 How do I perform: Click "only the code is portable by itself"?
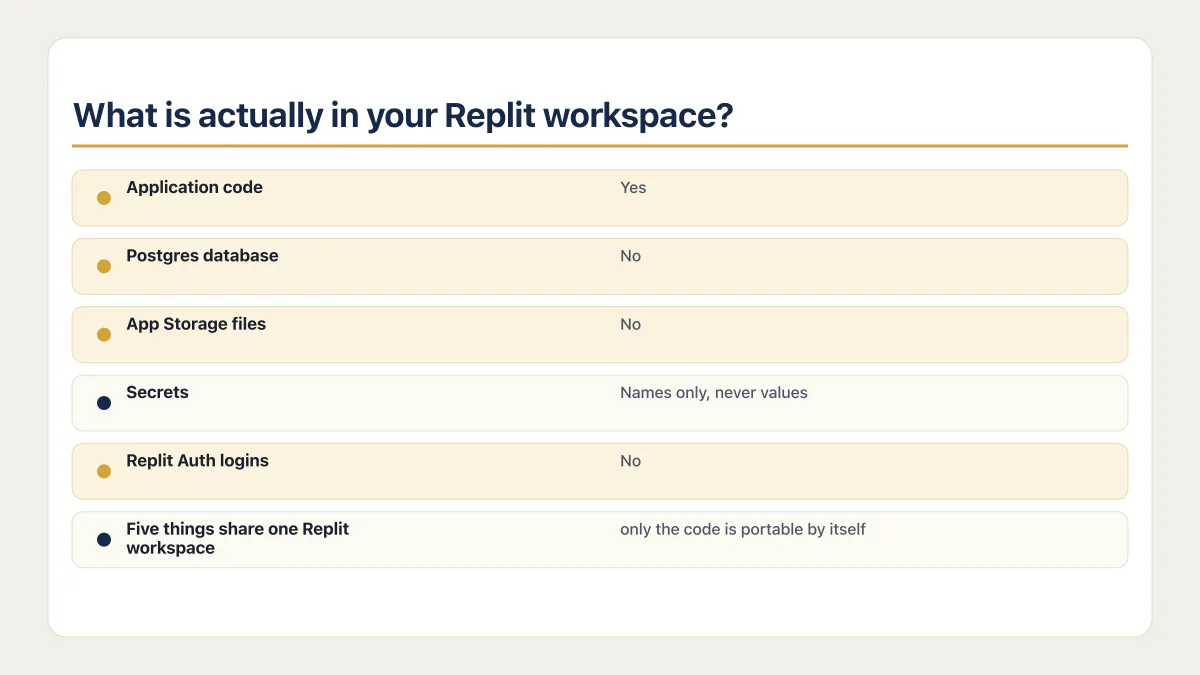(743, 529)
